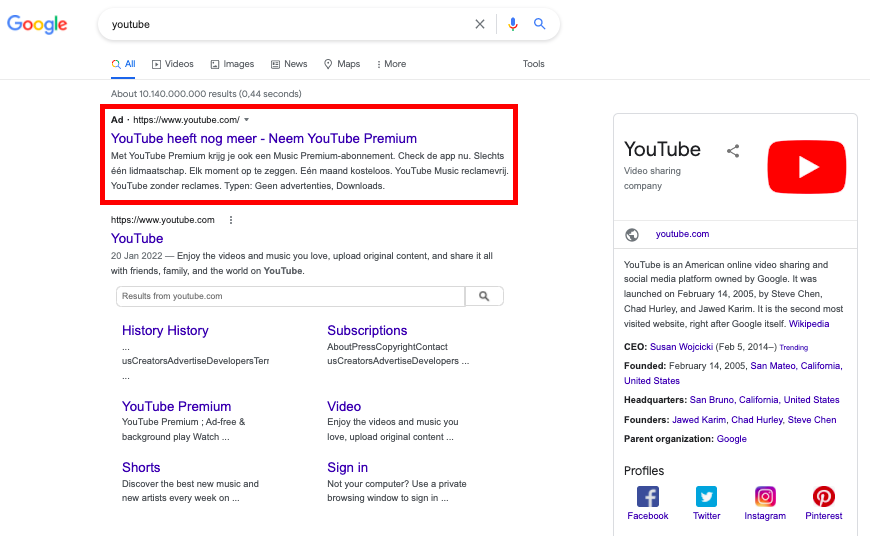Open YouTube's red play logo thumbnail
Viewport: 870px width, 536px height.
[807, 166]
